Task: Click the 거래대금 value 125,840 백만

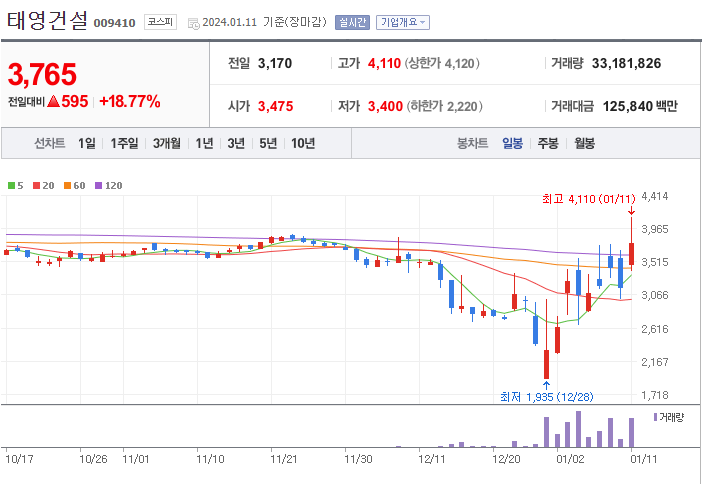Action: pos(640,107)
